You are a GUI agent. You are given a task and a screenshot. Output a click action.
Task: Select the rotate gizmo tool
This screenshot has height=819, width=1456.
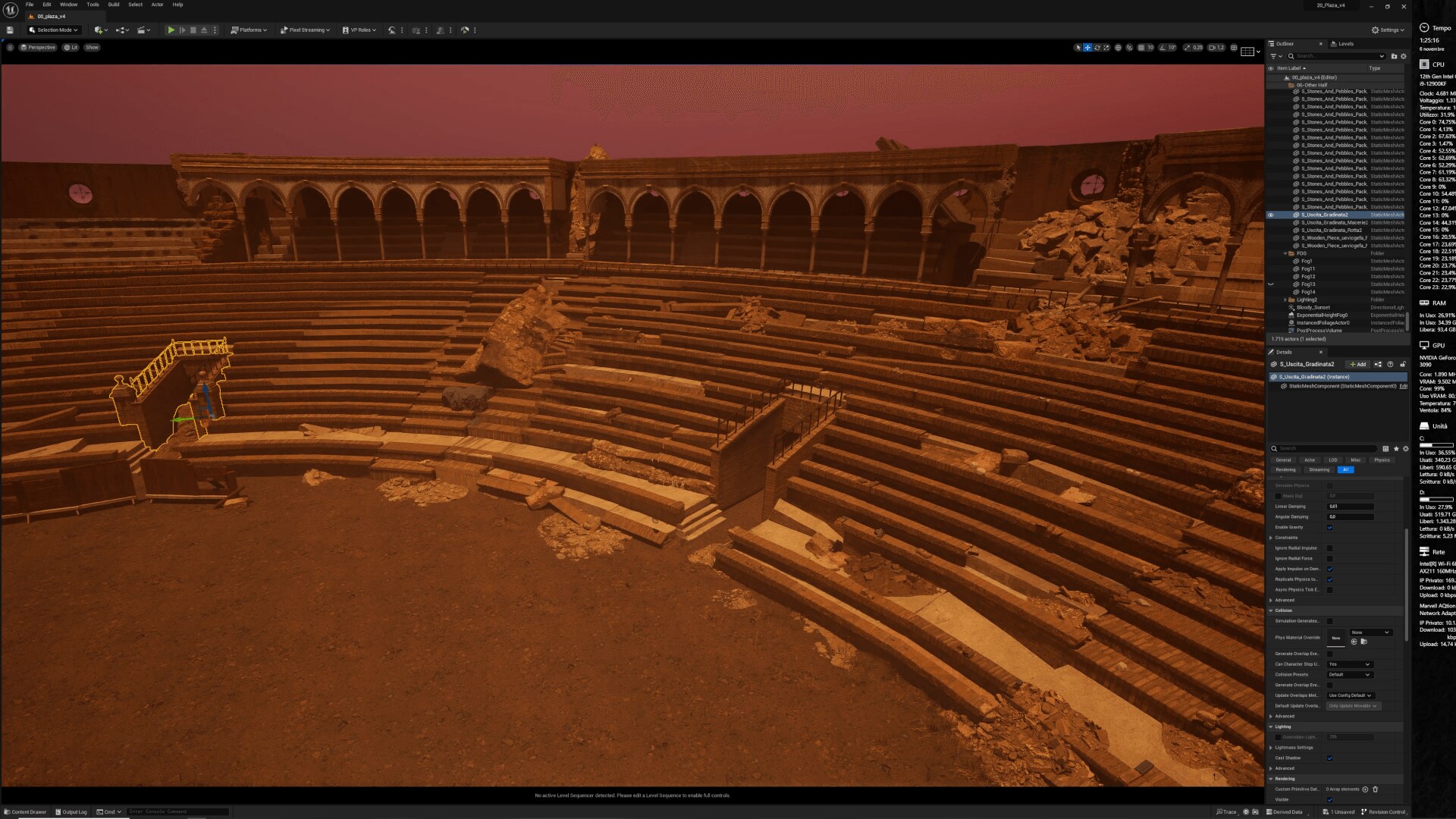pos(1097,48)
